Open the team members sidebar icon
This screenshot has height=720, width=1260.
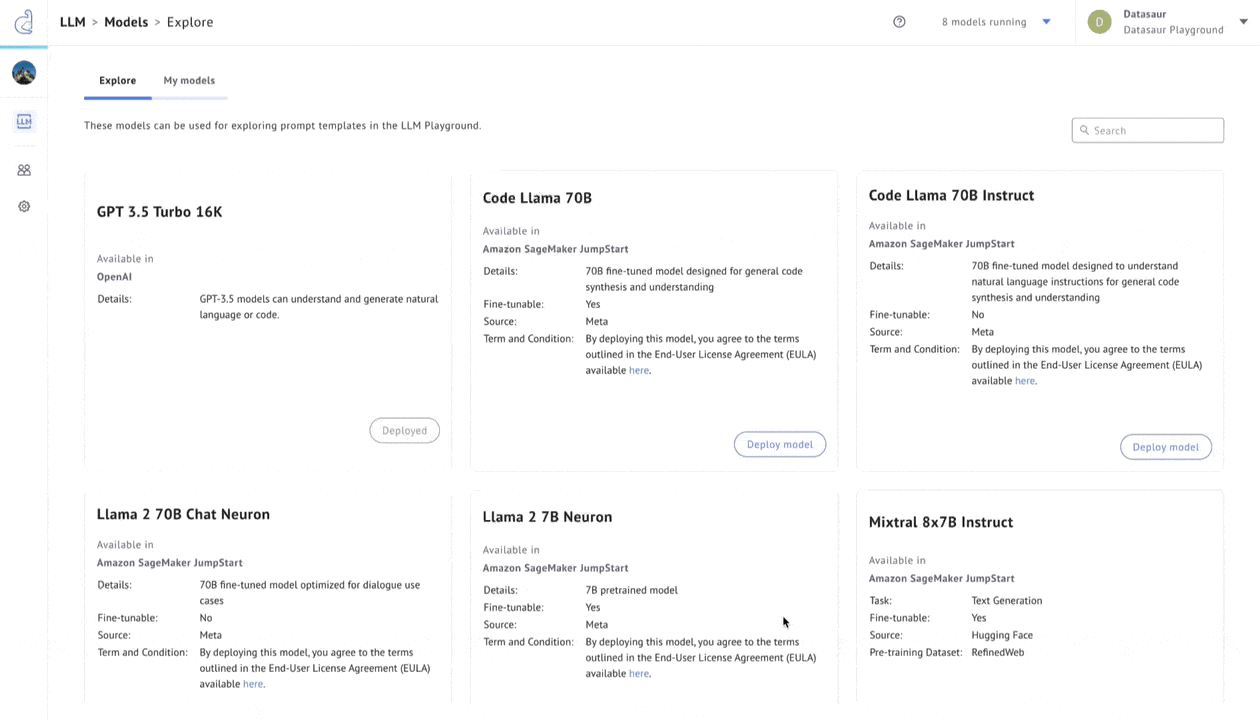[x=24, y=170]
